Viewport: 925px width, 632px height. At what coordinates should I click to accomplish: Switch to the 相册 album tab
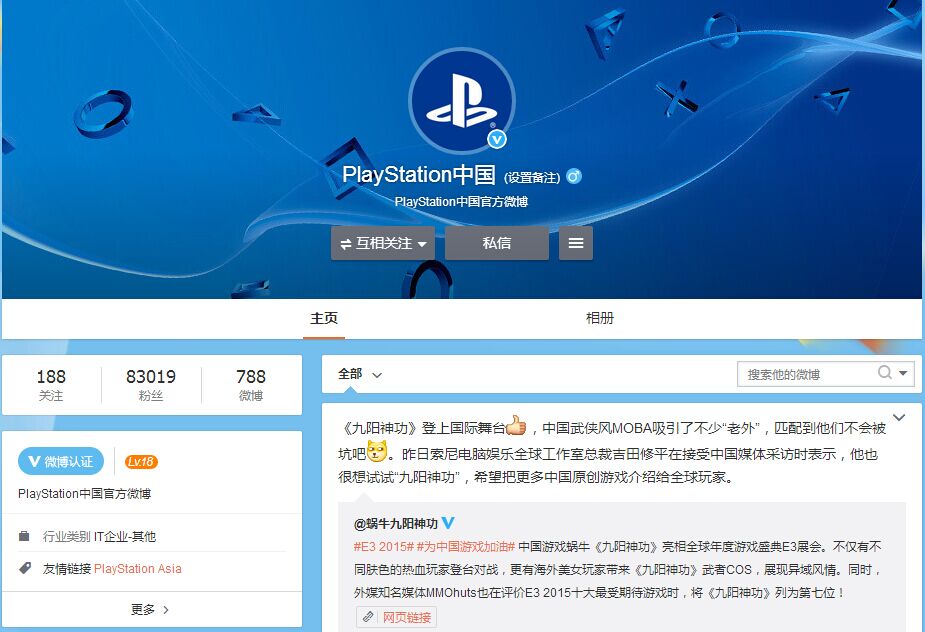coord(600,319)
